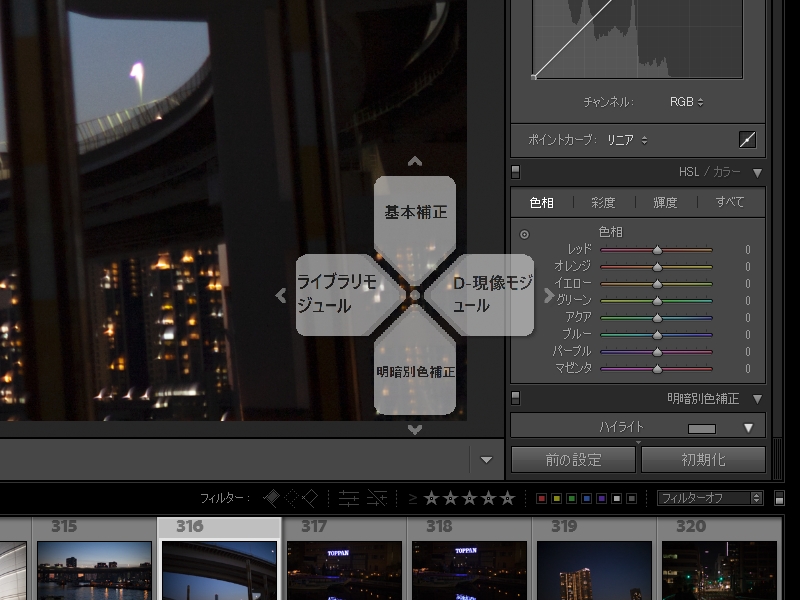The width and height of the screenshot is (800, 600).
Task: Click the up arrow above 基本補正 overlay
Action: 415,161
